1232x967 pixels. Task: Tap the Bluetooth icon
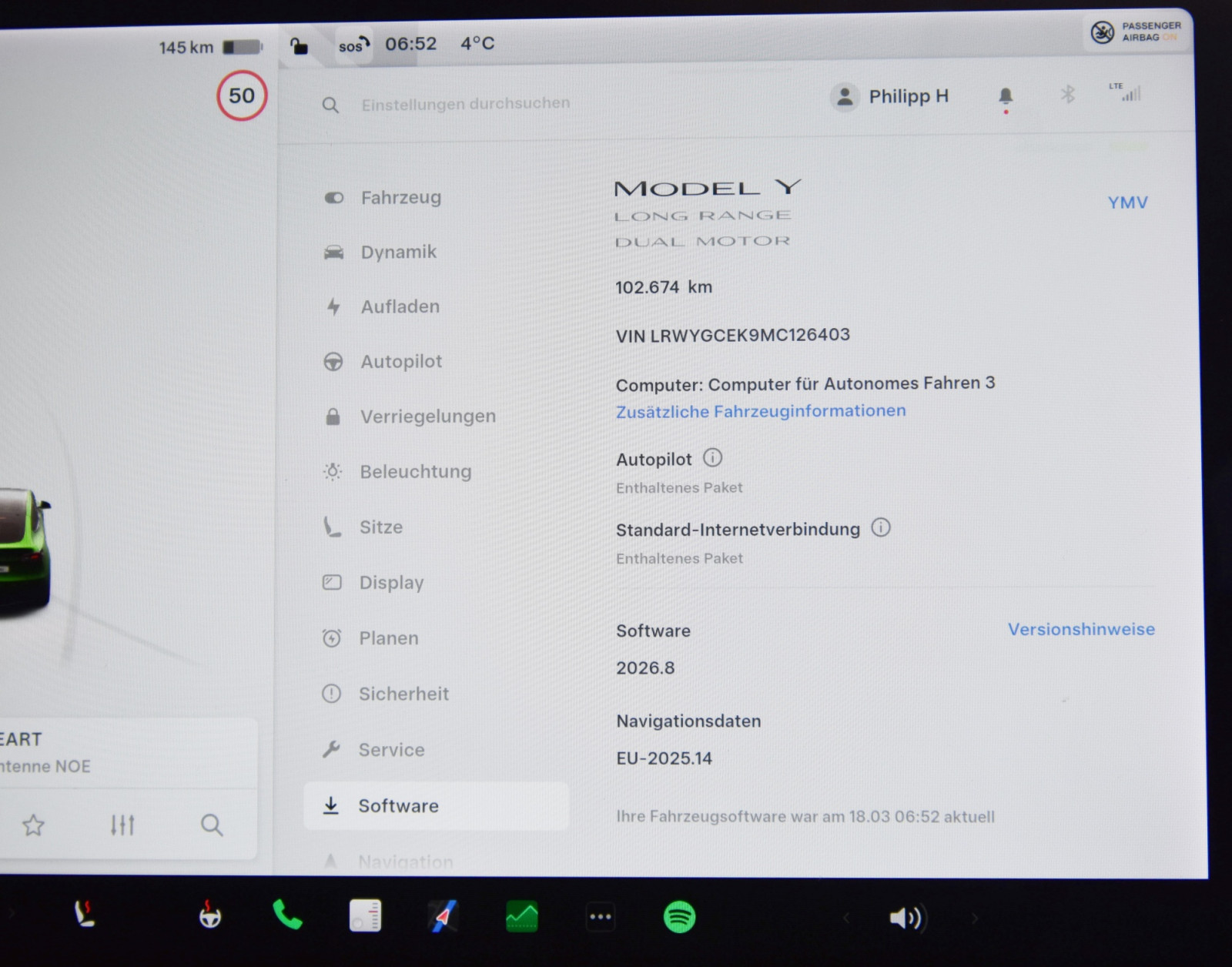pos(1067,95)
